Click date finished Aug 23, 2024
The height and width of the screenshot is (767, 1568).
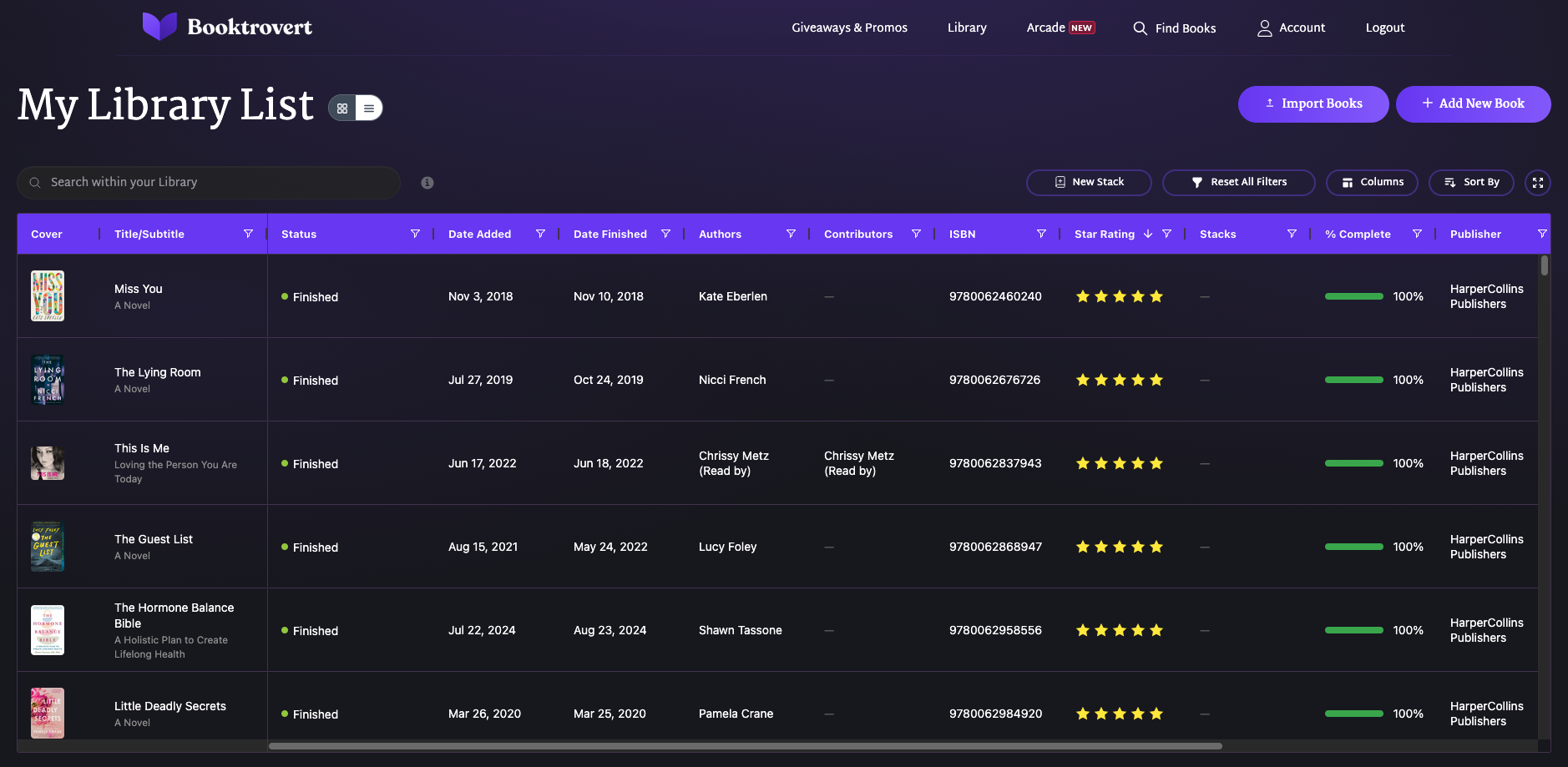pos(609,630)
